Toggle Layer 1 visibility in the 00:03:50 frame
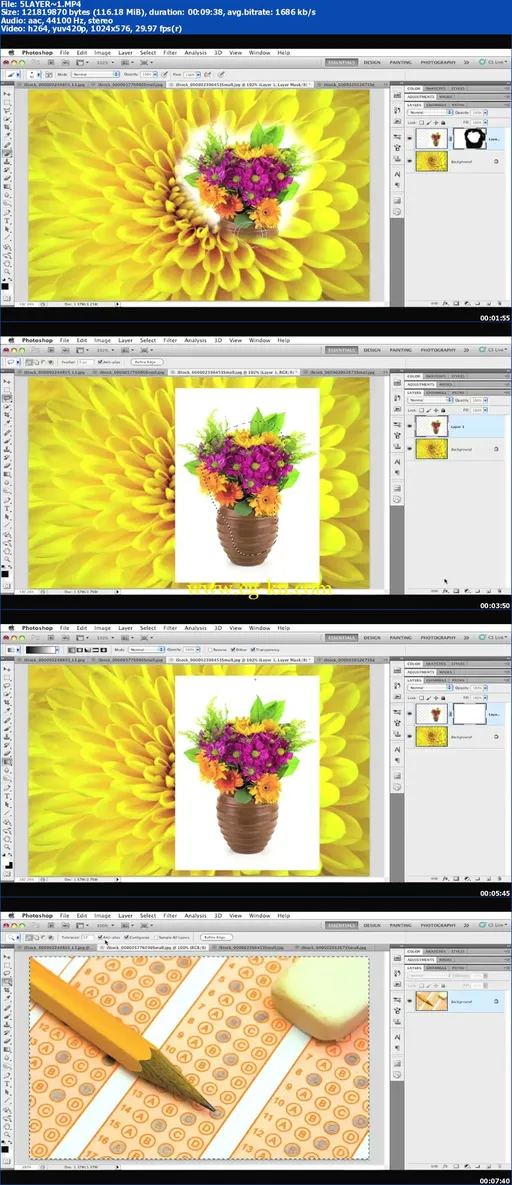 (409, 426)
